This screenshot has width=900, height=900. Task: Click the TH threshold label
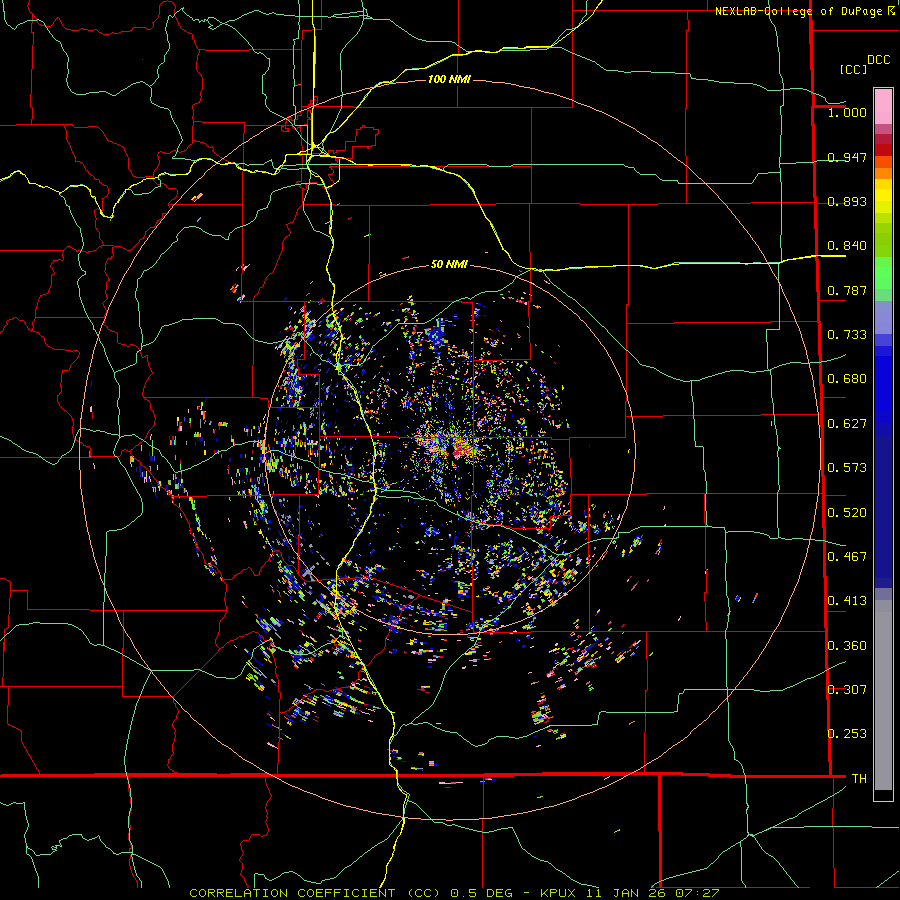[x=859, y=779]
